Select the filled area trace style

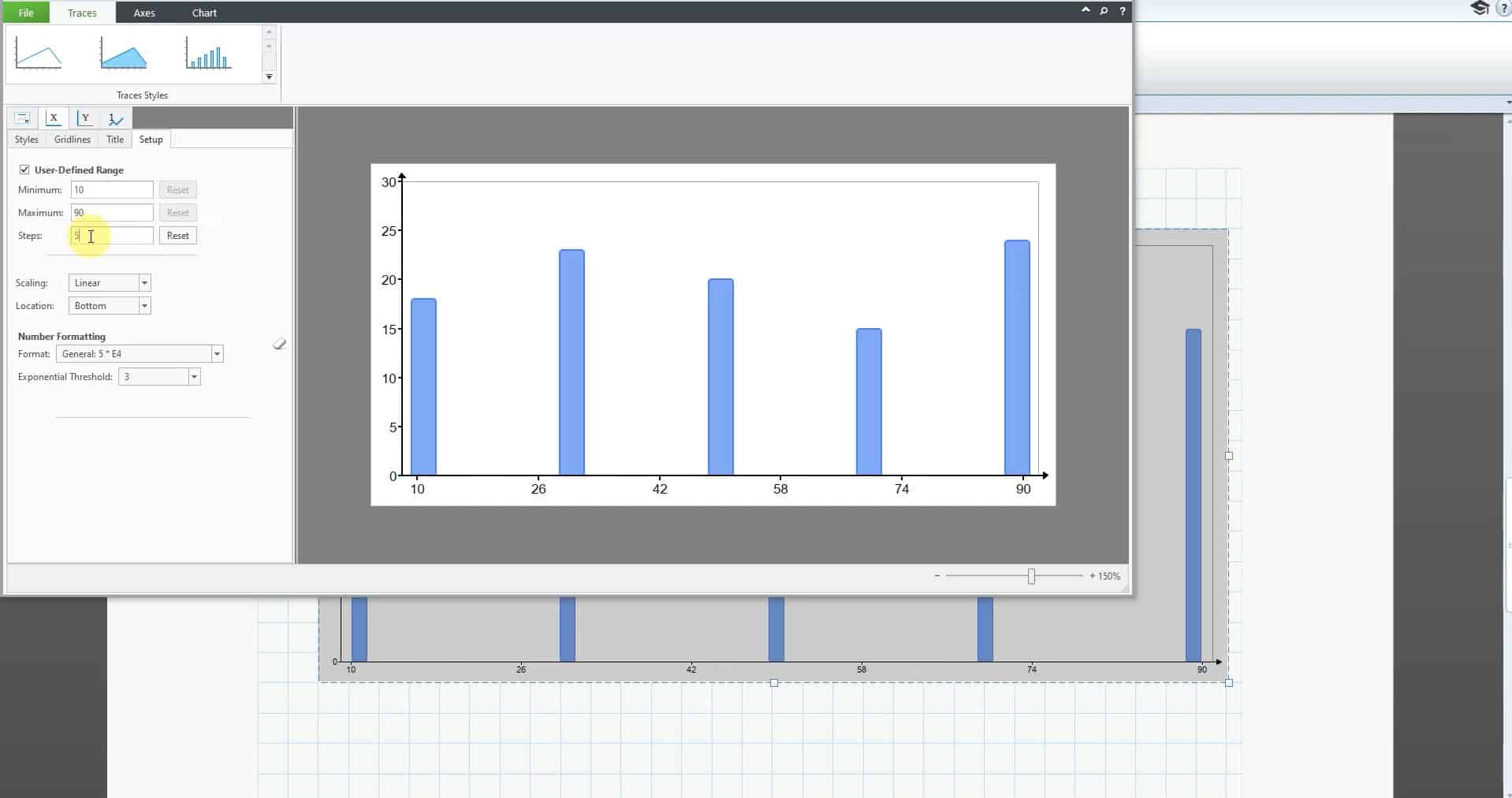pos(123,54)
